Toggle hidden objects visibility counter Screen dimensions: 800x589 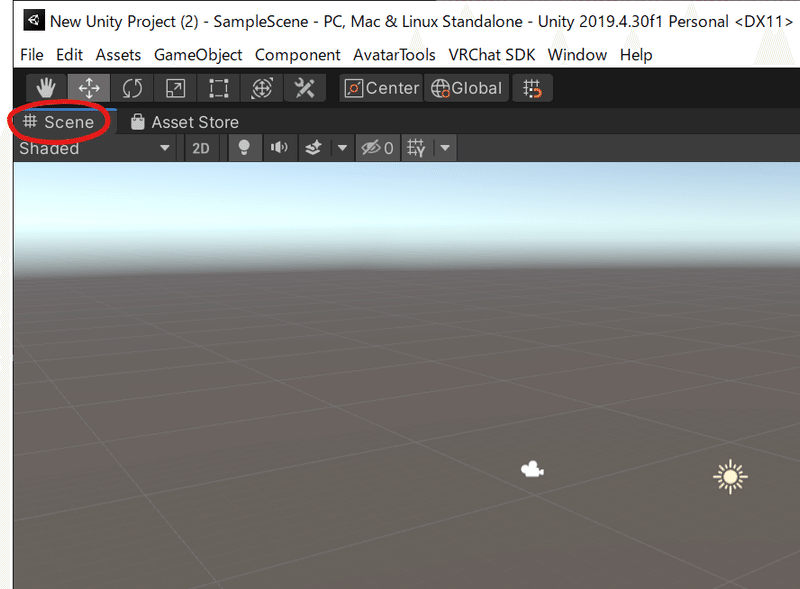pos(378,148)
